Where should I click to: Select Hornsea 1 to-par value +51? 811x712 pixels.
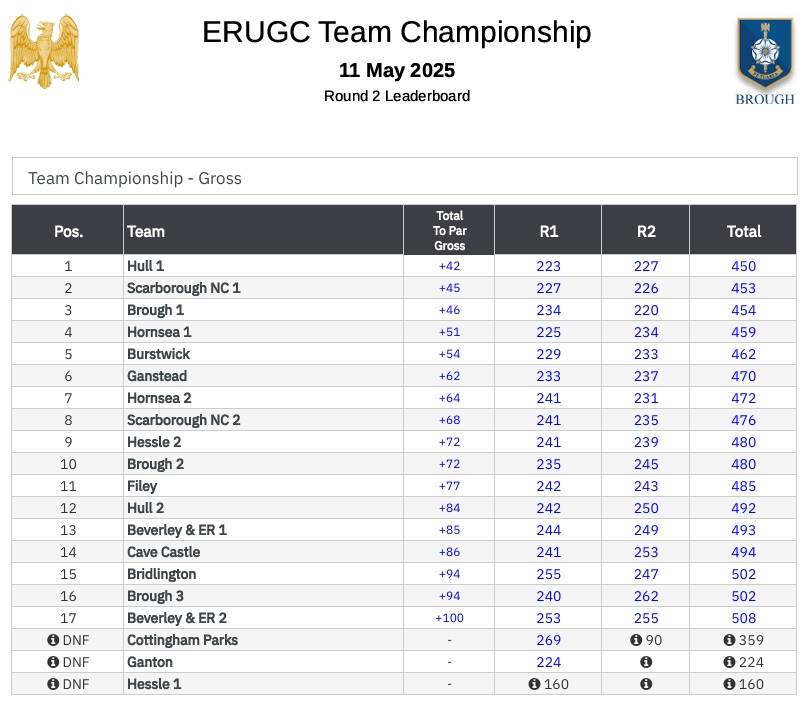pyautogui.click(x=449, y=332)
